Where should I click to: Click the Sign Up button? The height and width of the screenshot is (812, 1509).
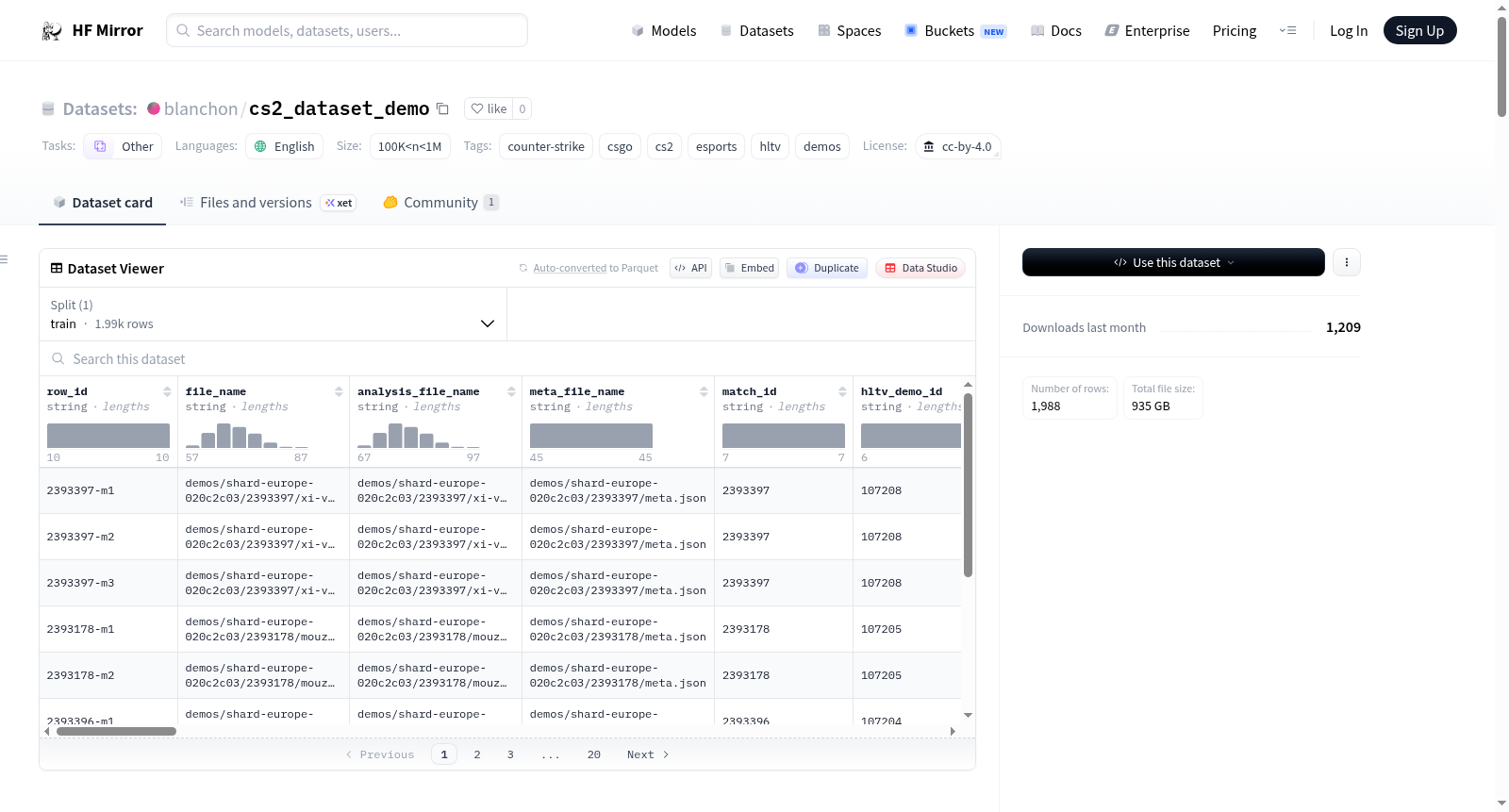pos(1419,31)
